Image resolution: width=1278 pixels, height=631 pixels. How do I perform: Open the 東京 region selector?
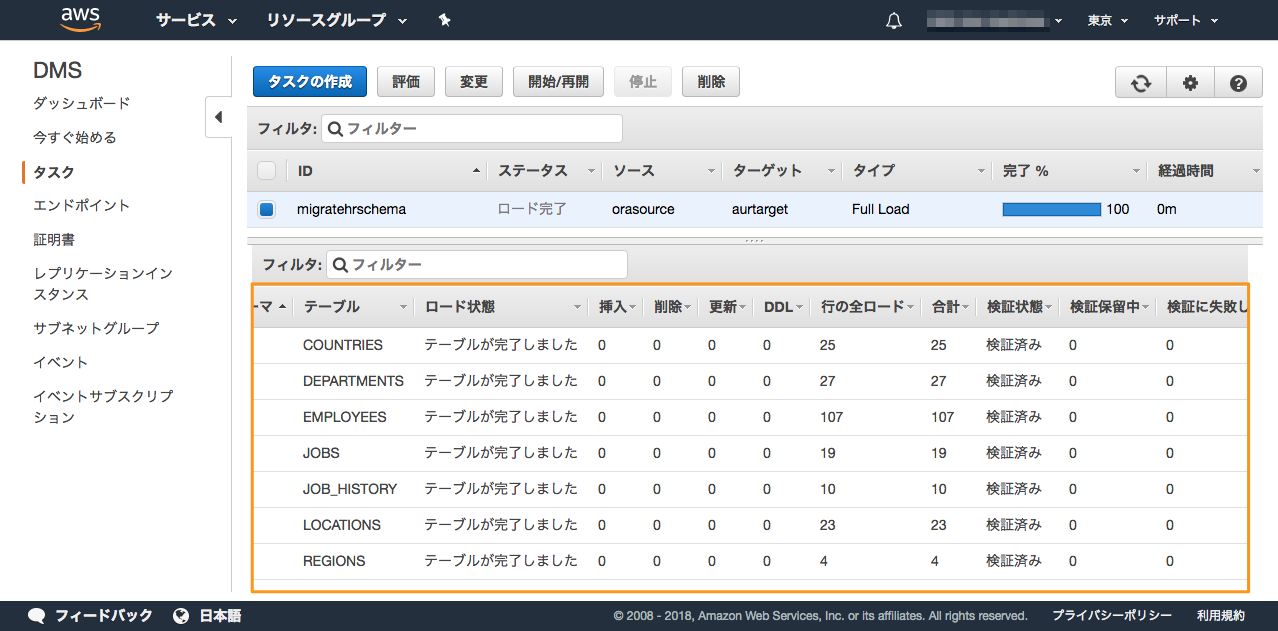pos(1107,20)
